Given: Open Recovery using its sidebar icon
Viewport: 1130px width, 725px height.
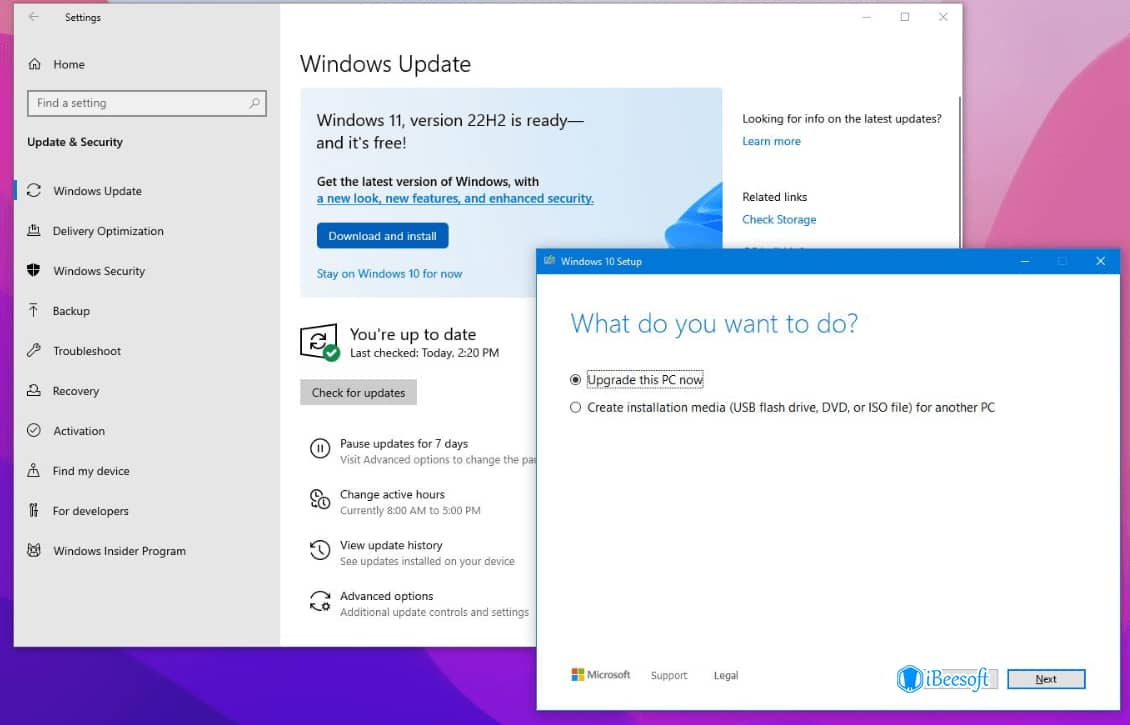Looking at the screenshot, I should pos(34,391).
